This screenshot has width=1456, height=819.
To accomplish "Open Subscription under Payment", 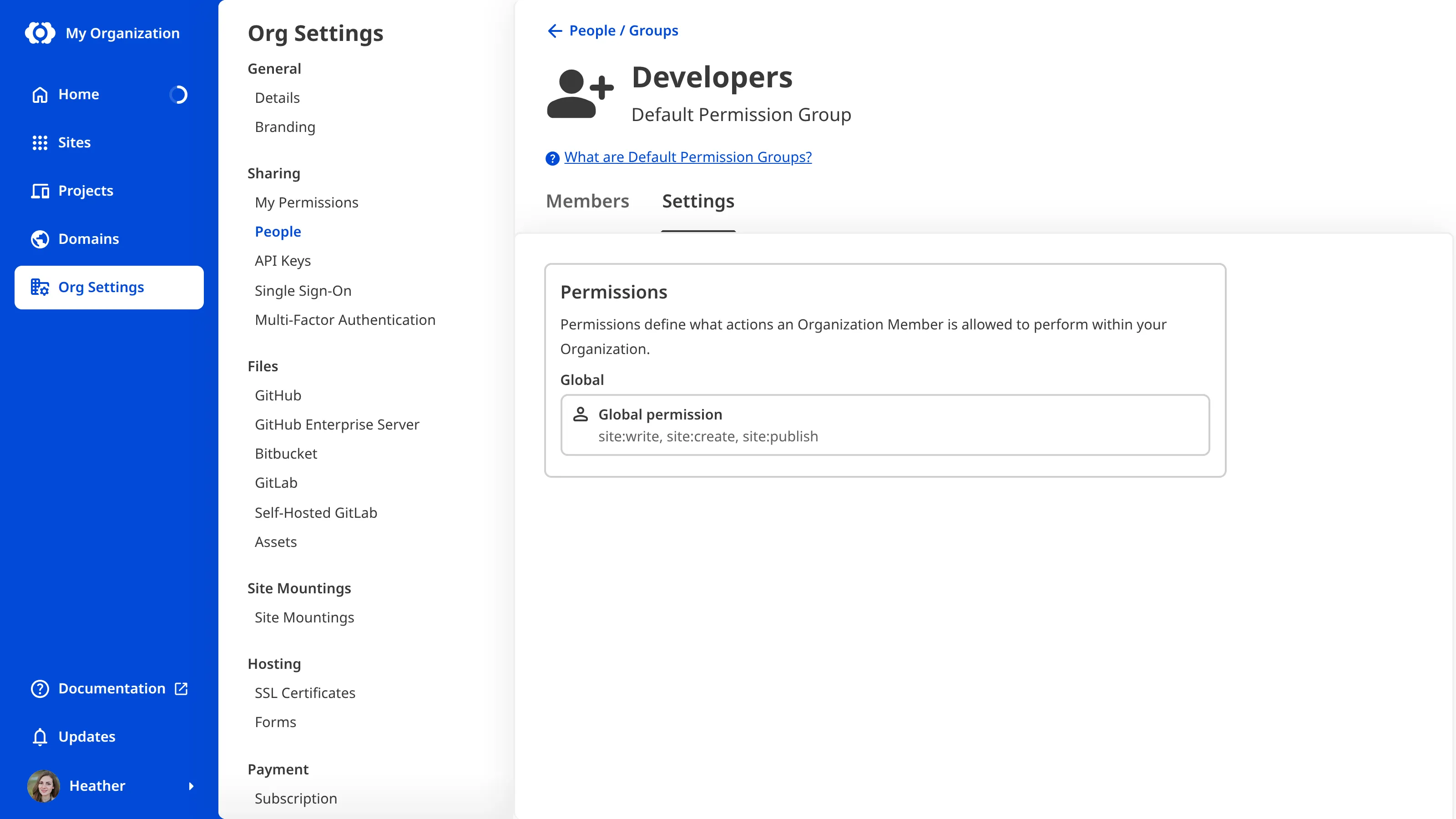I will 296,798.
